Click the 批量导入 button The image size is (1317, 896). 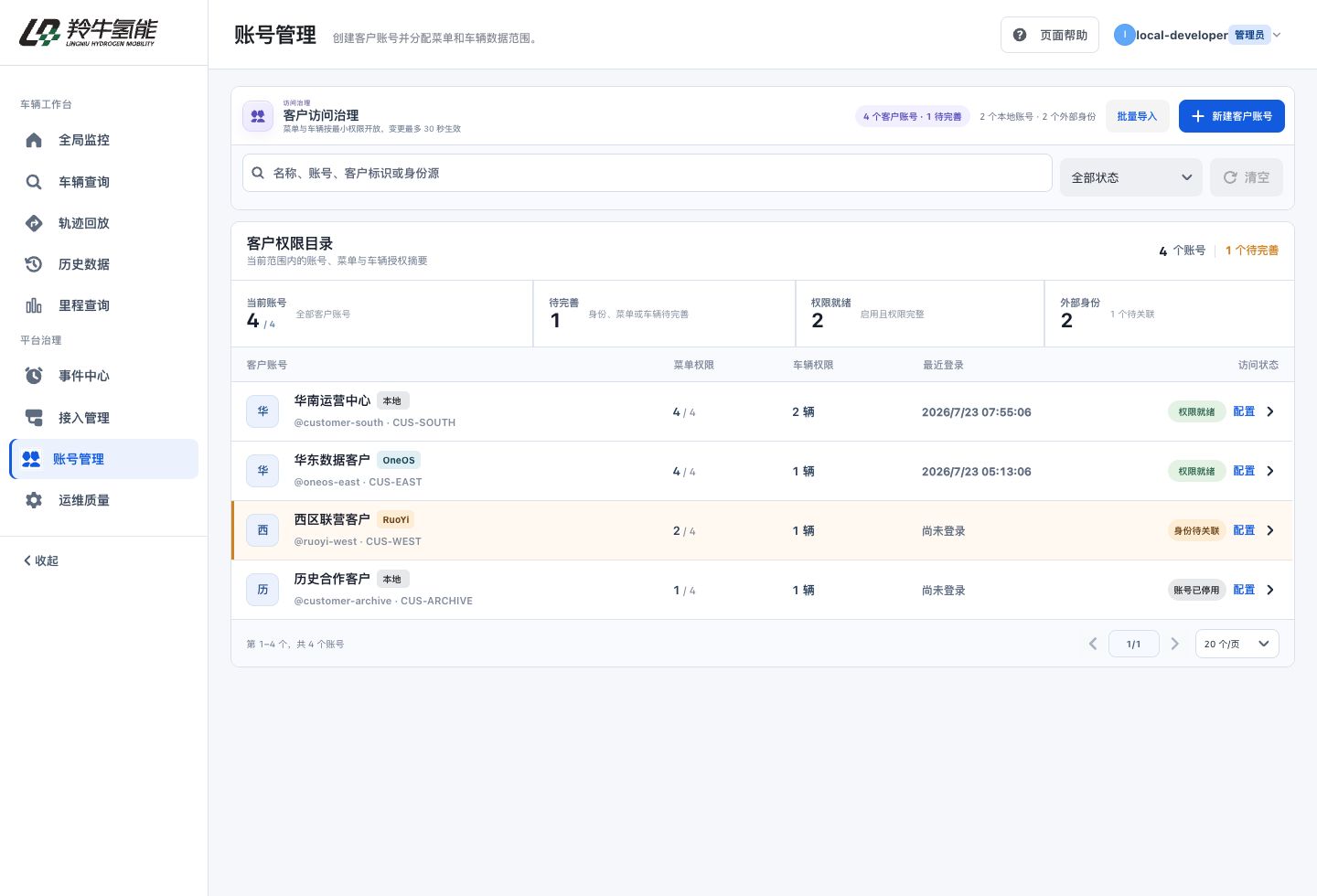(1137, 116)
